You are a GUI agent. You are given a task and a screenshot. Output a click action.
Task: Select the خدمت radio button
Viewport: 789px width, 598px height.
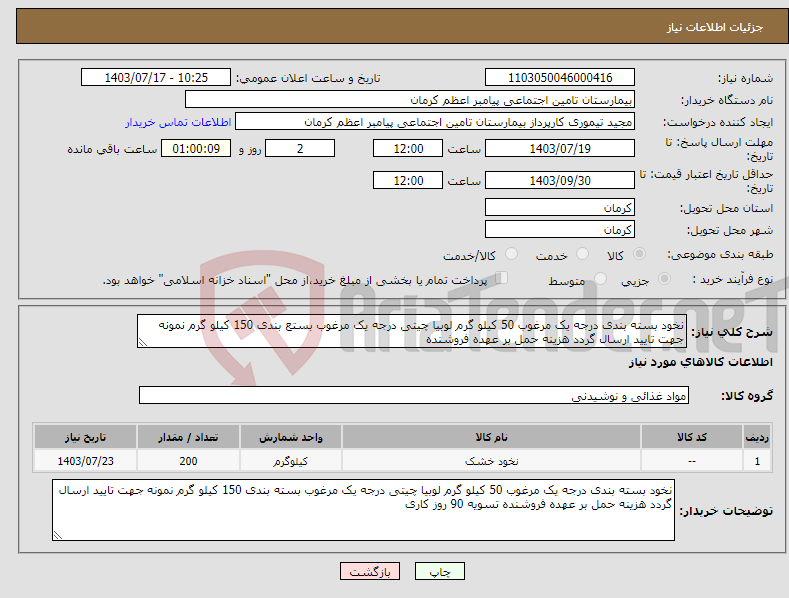582,254
